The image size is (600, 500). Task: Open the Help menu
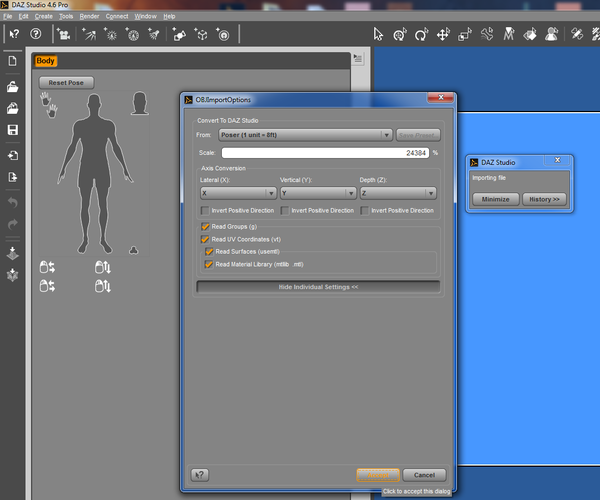[x=169, y=16]
